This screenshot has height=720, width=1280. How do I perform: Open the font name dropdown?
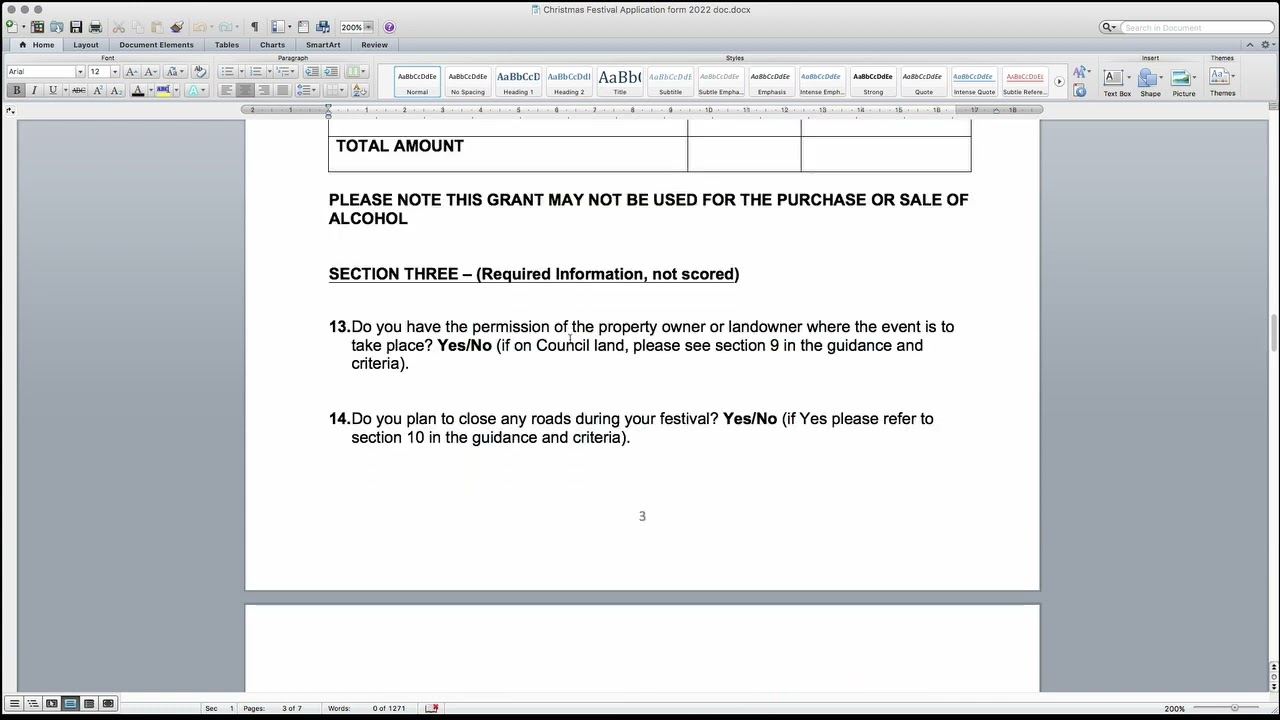80,72
